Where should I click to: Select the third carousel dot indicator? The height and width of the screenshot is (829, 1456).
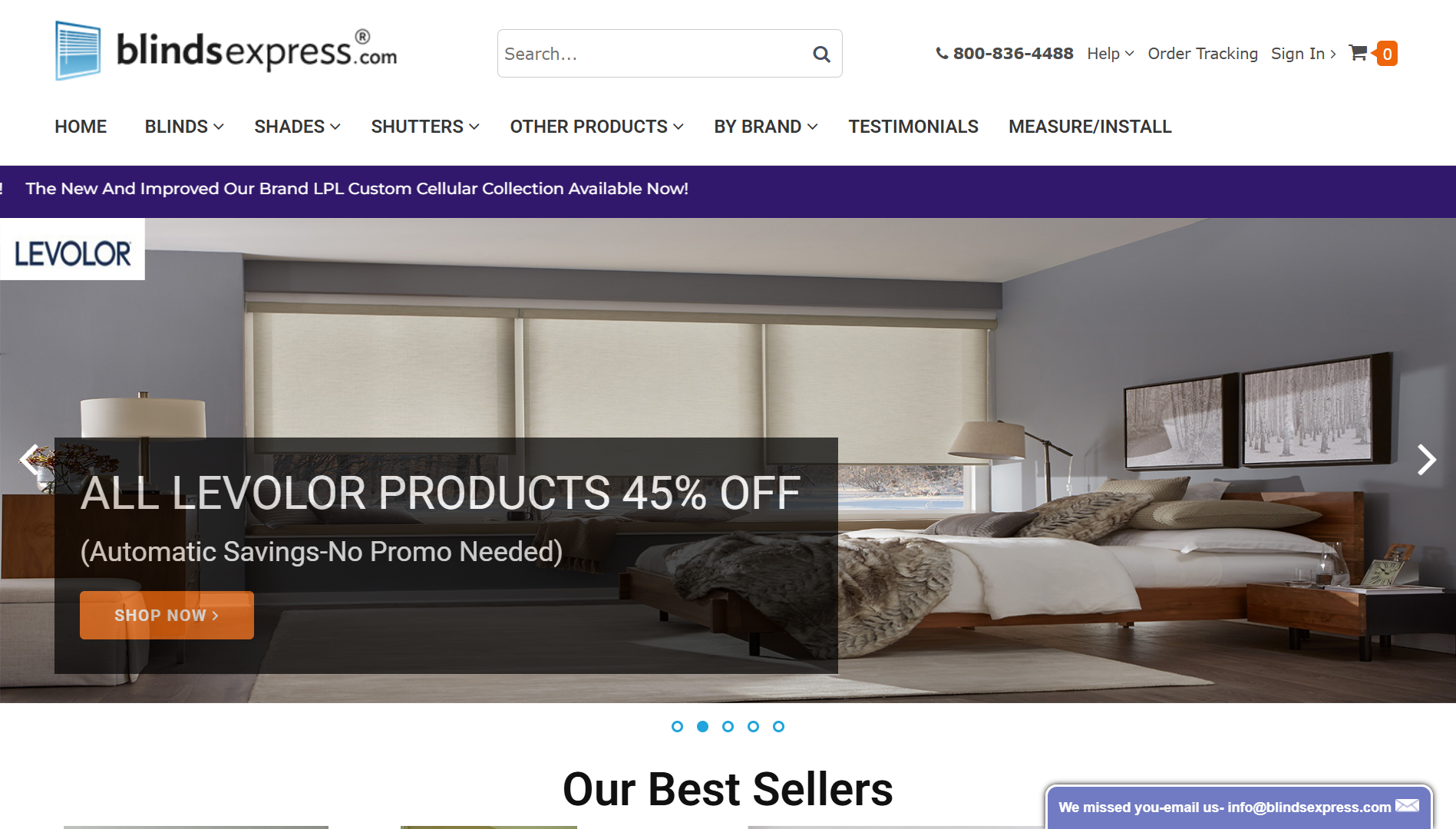tap(728, 726)
